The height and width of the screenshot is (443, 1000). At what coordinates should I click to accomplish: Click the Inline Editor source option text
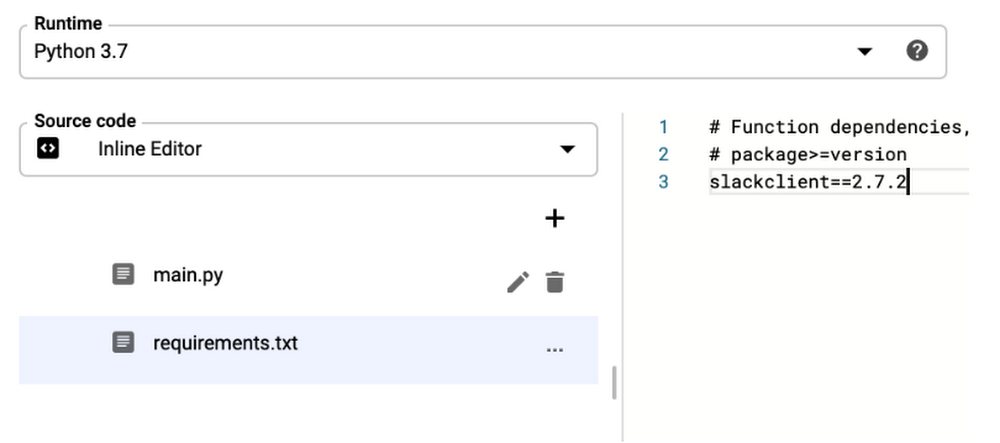tap(150, 149)
